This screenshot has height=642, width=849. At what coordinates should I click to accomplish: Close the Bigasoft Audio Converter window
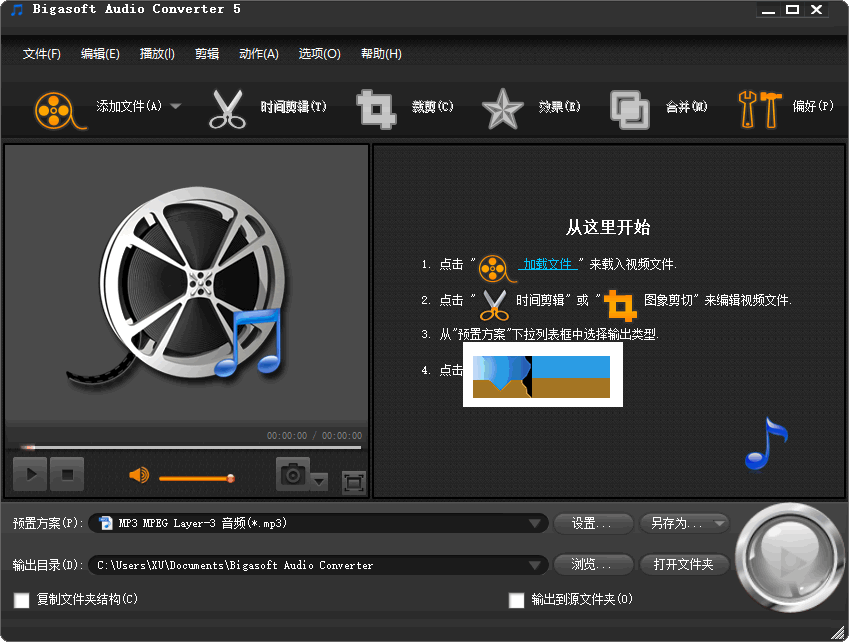(x=817, y=10)
